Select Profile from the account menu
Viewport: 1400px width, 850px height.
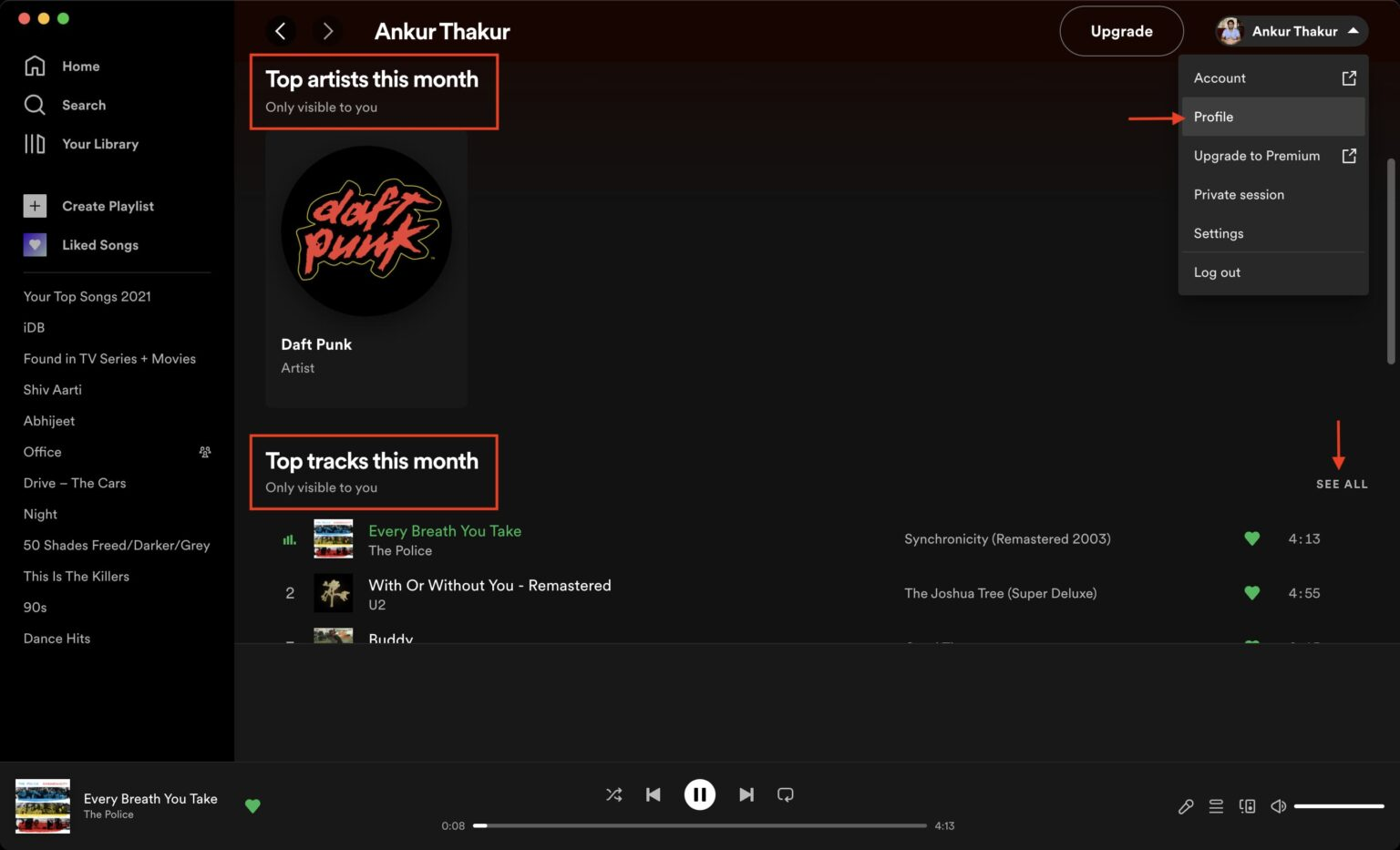pos(1213,117)
